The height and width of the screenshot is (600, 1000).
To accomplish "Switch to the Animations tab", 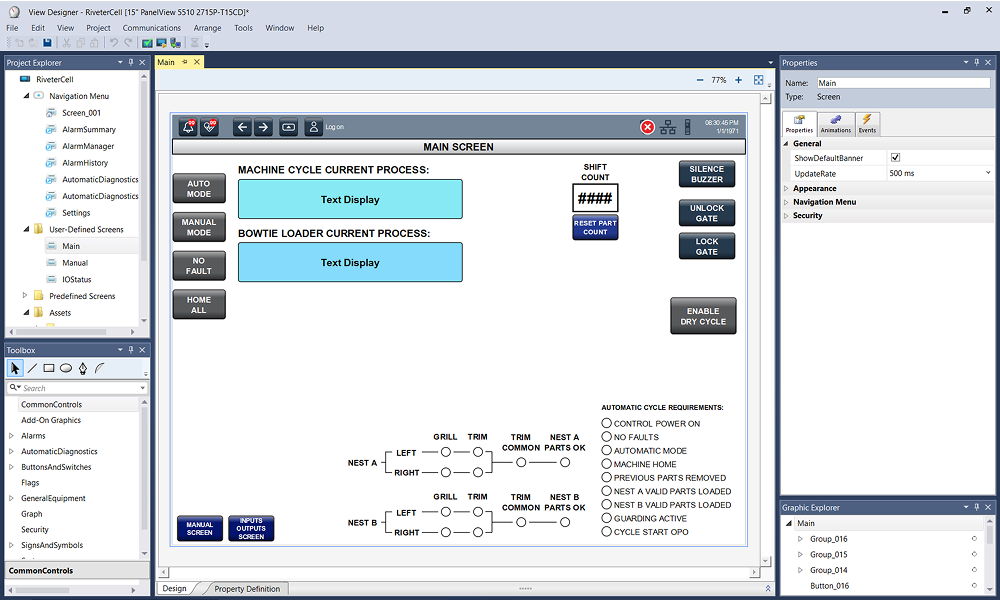I will [x=835, y=124].
